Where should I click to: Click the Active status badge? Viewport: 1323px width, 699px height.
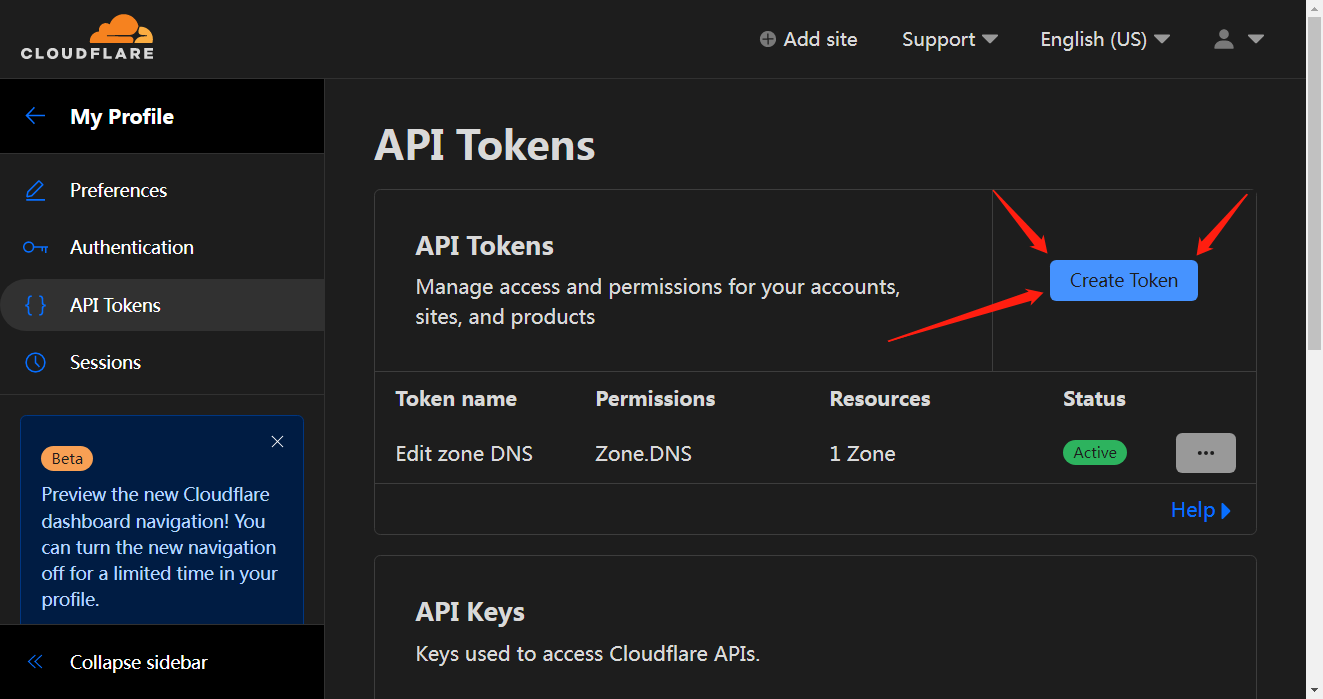(x=1095, y=453)
